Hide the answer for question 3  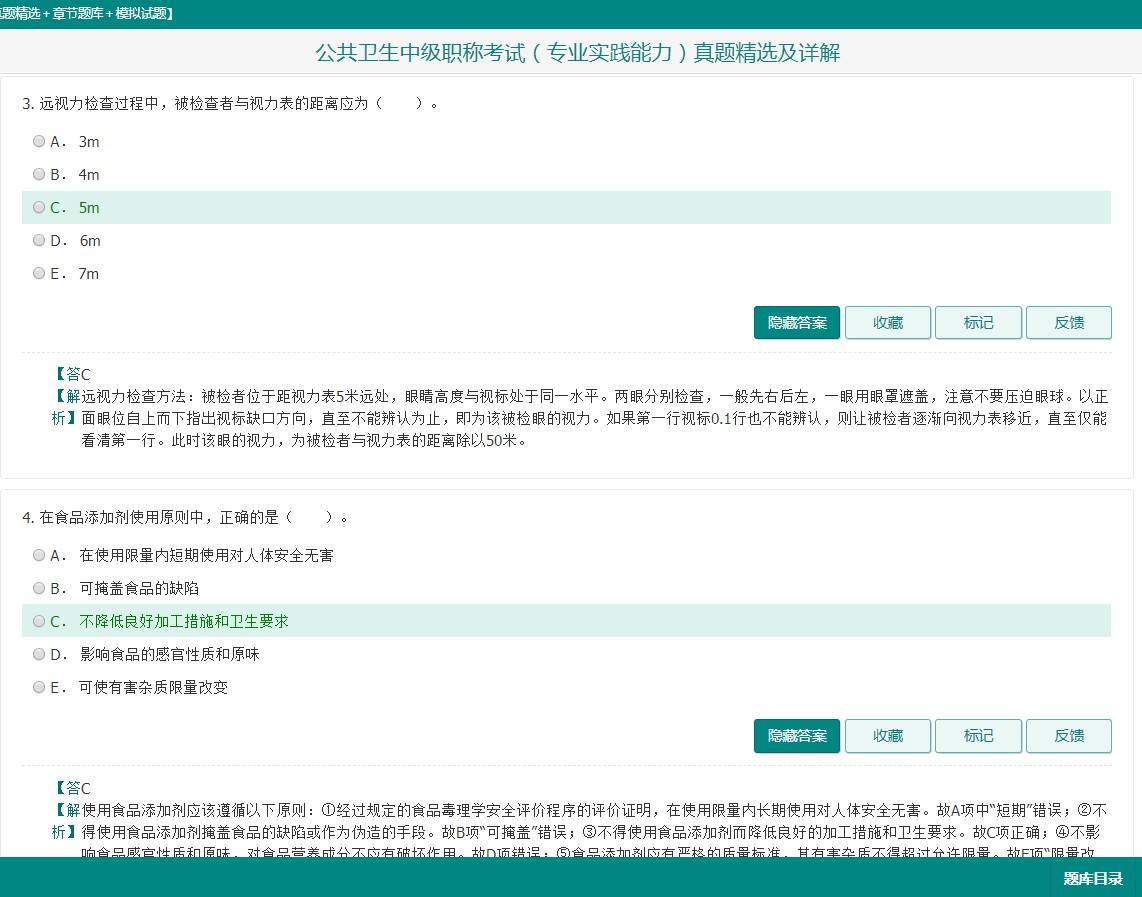pos(797,323)
